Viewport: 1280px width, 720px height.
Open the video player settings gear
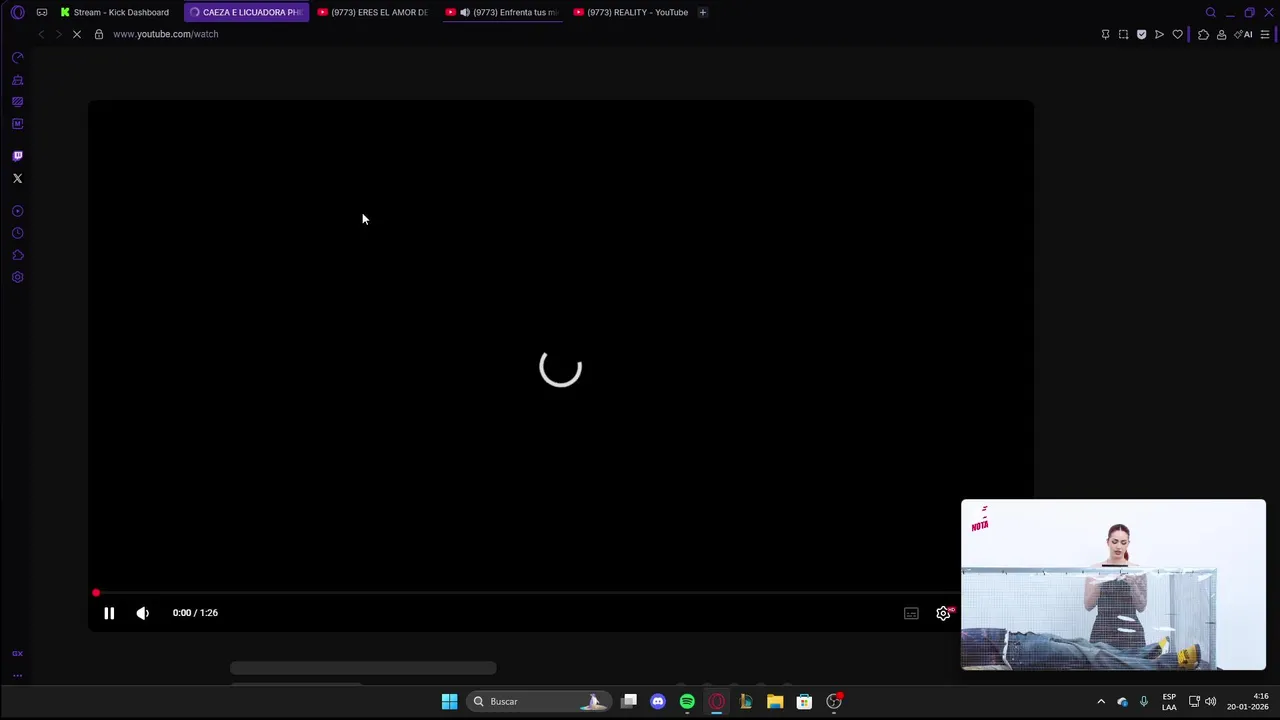click(943, 613)
